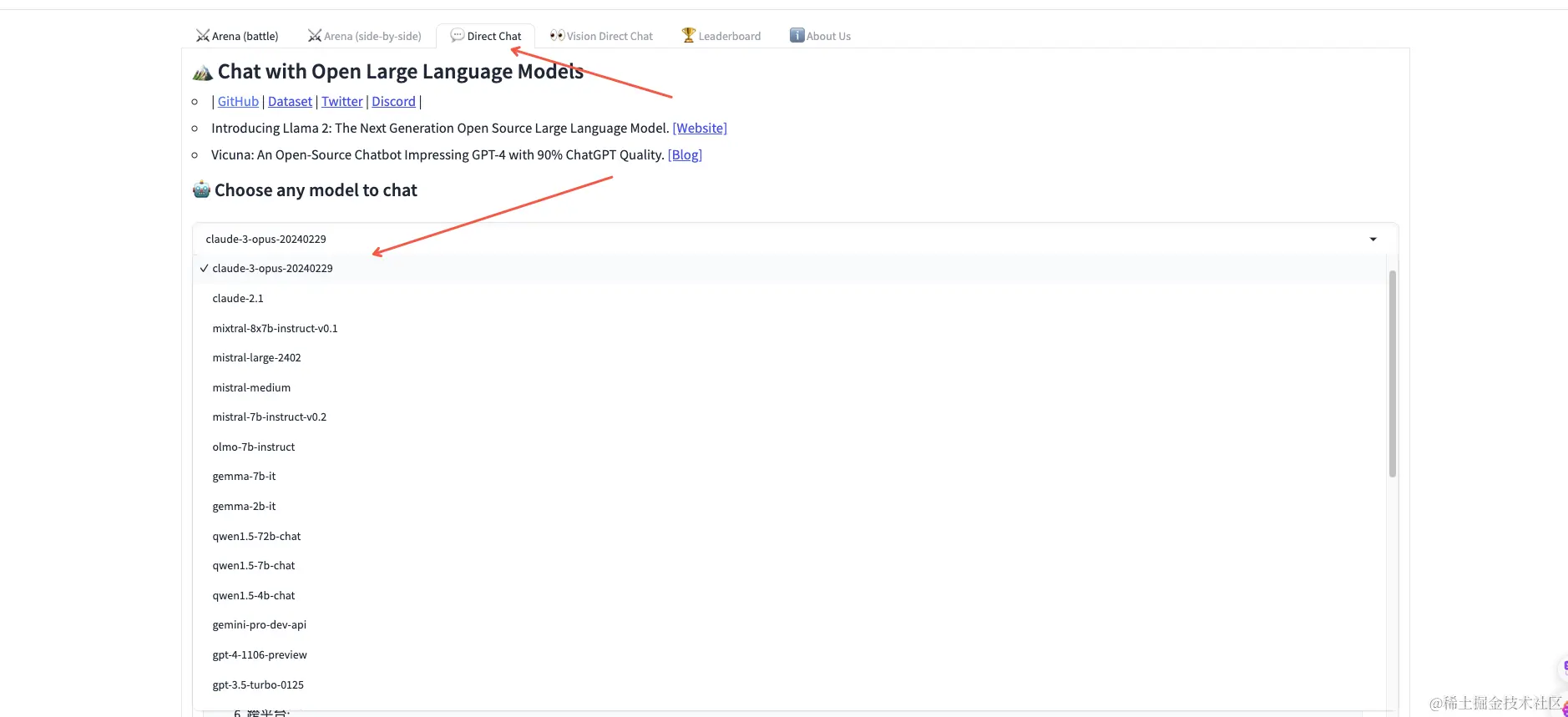This screenshot has width=1568, height=717.
Task: Select gemma-2b-it model
Action: coord(789,507)
